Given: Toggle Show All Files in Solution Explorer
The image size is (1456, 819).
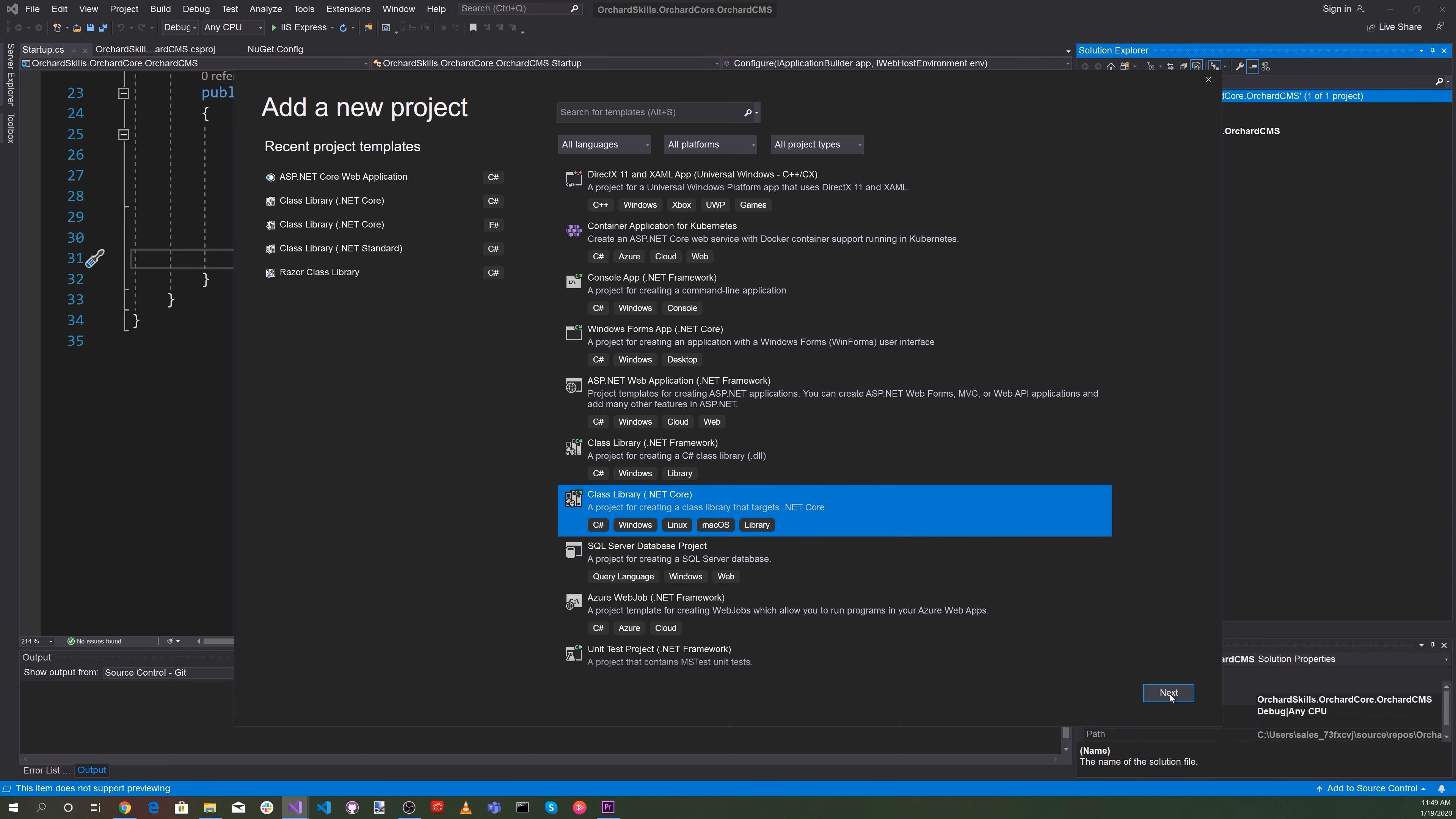Looking at the screenshot, I should click(x=1197, y=66).
